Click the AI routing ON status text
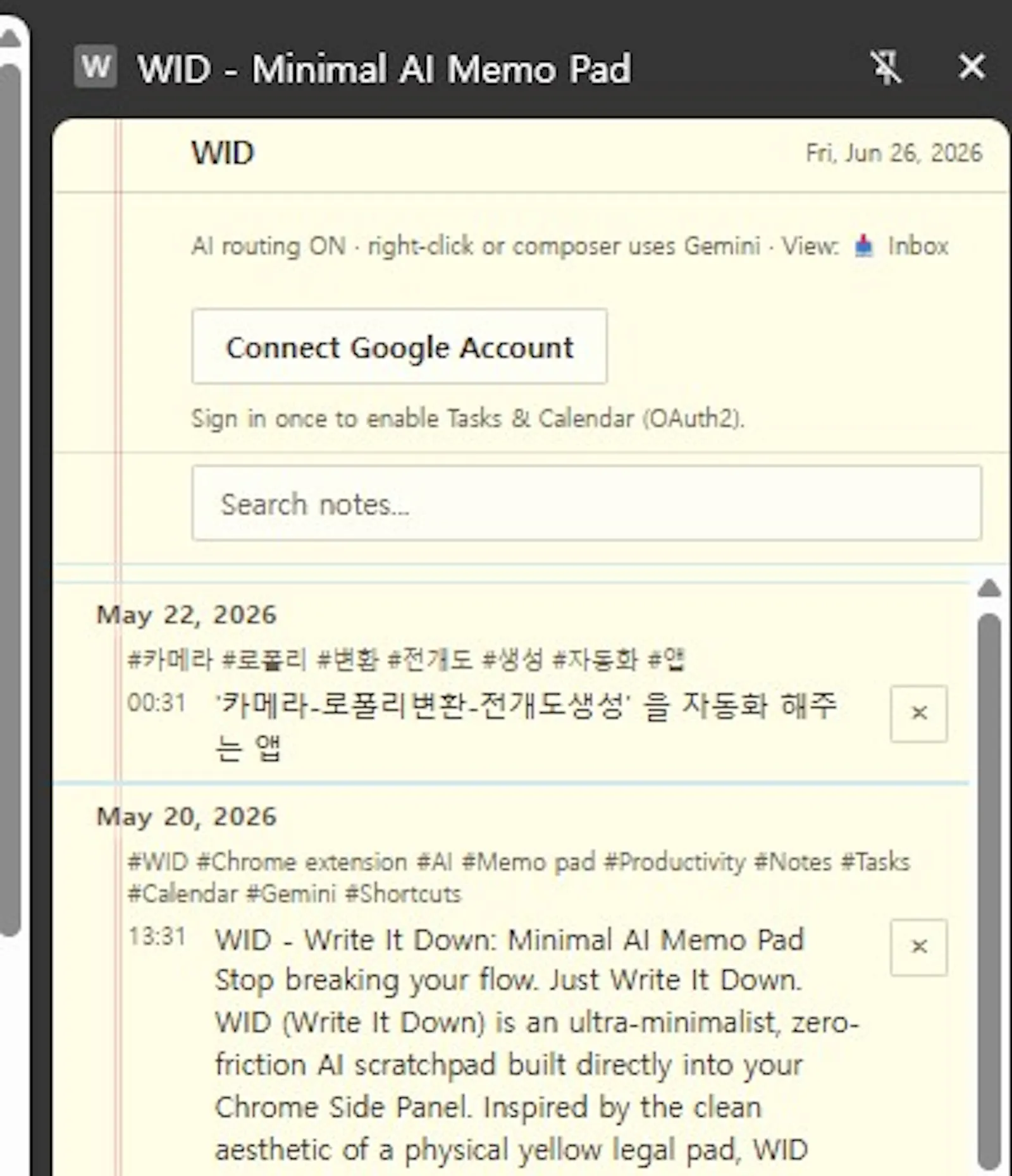This screenshot has height=1176, width=1012. click(269, 246)
